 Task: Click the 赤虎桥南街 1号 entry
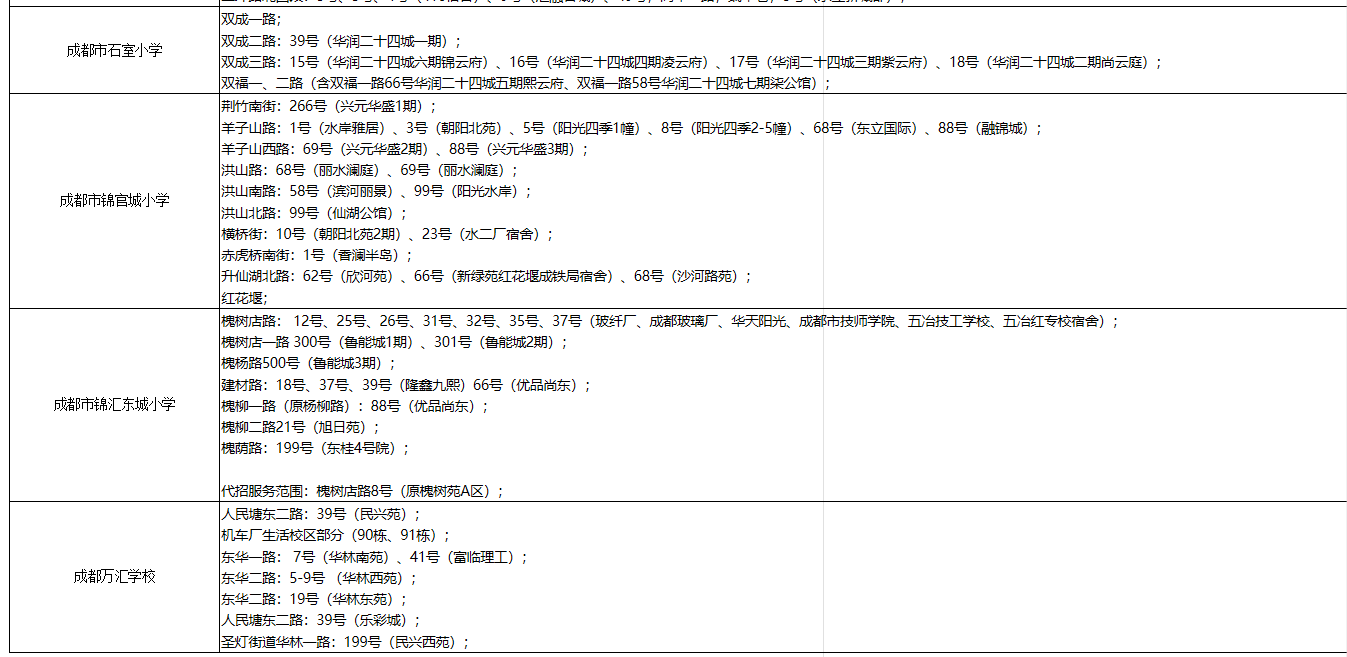(316, 255)
